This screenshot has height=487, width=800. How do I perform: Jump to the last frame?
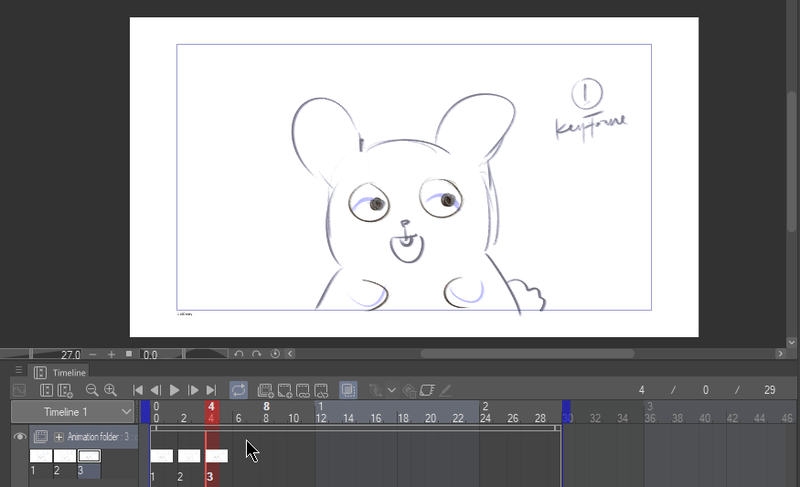coord(211,390)
